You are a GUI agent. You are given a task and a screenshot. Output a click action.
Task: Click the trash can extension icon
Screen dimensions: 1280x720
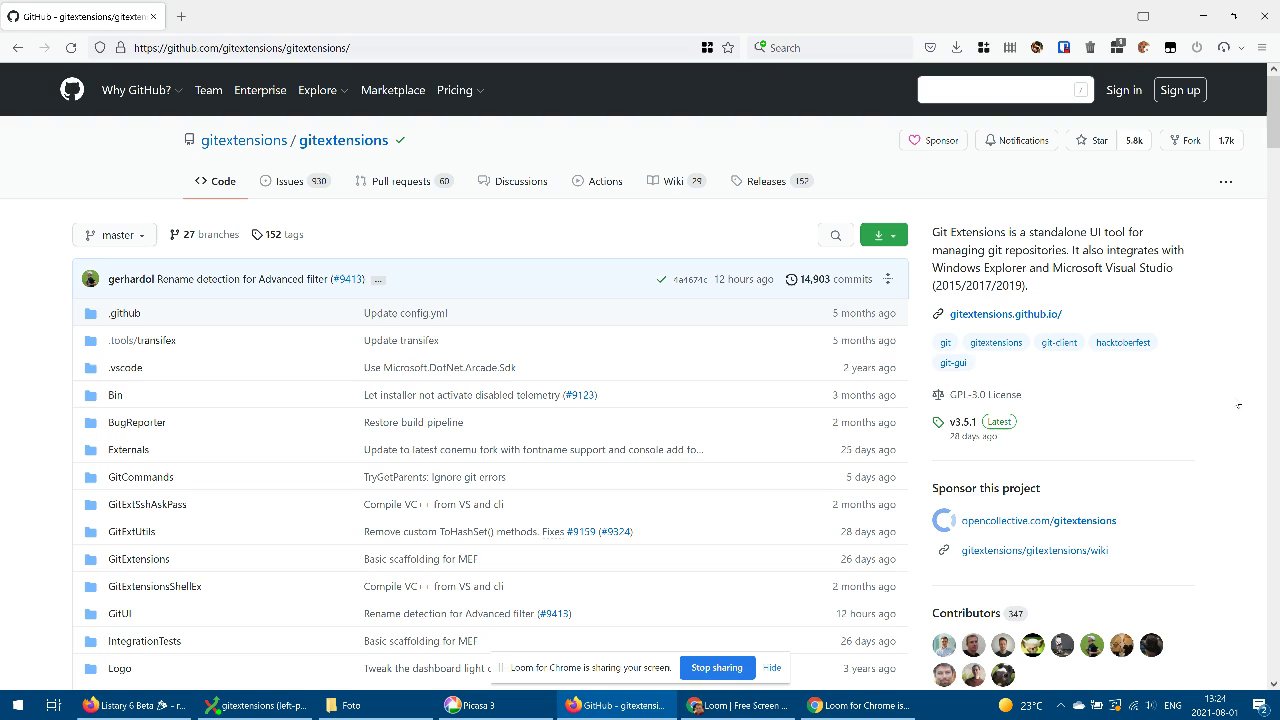pos(1090,47)
